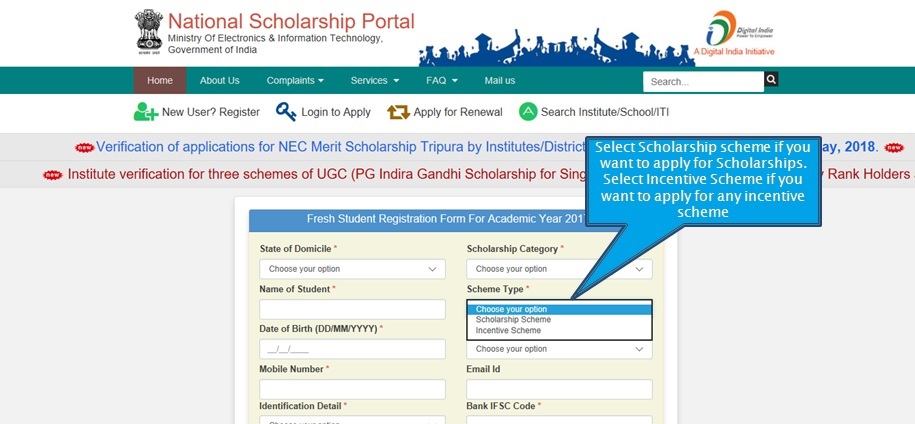
Task: Go to the Home tab
Action: point(160,80)
